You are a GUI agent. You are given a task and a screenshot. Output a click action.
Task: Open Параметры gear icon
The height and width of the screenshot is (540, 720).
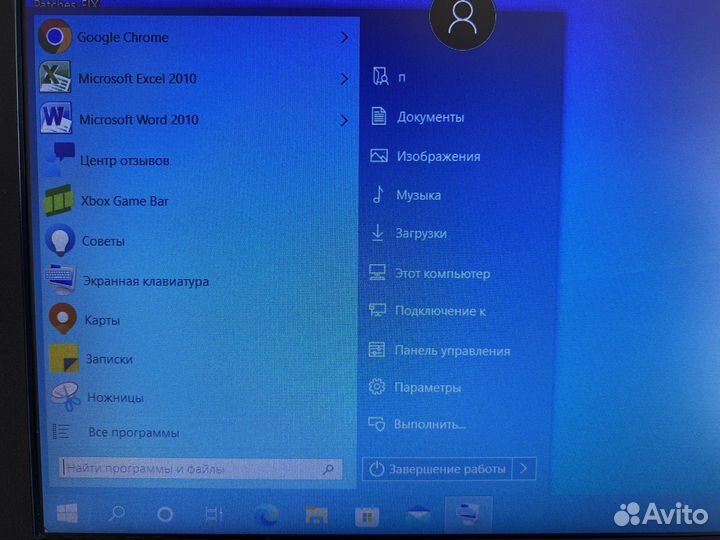click(377, 387)
